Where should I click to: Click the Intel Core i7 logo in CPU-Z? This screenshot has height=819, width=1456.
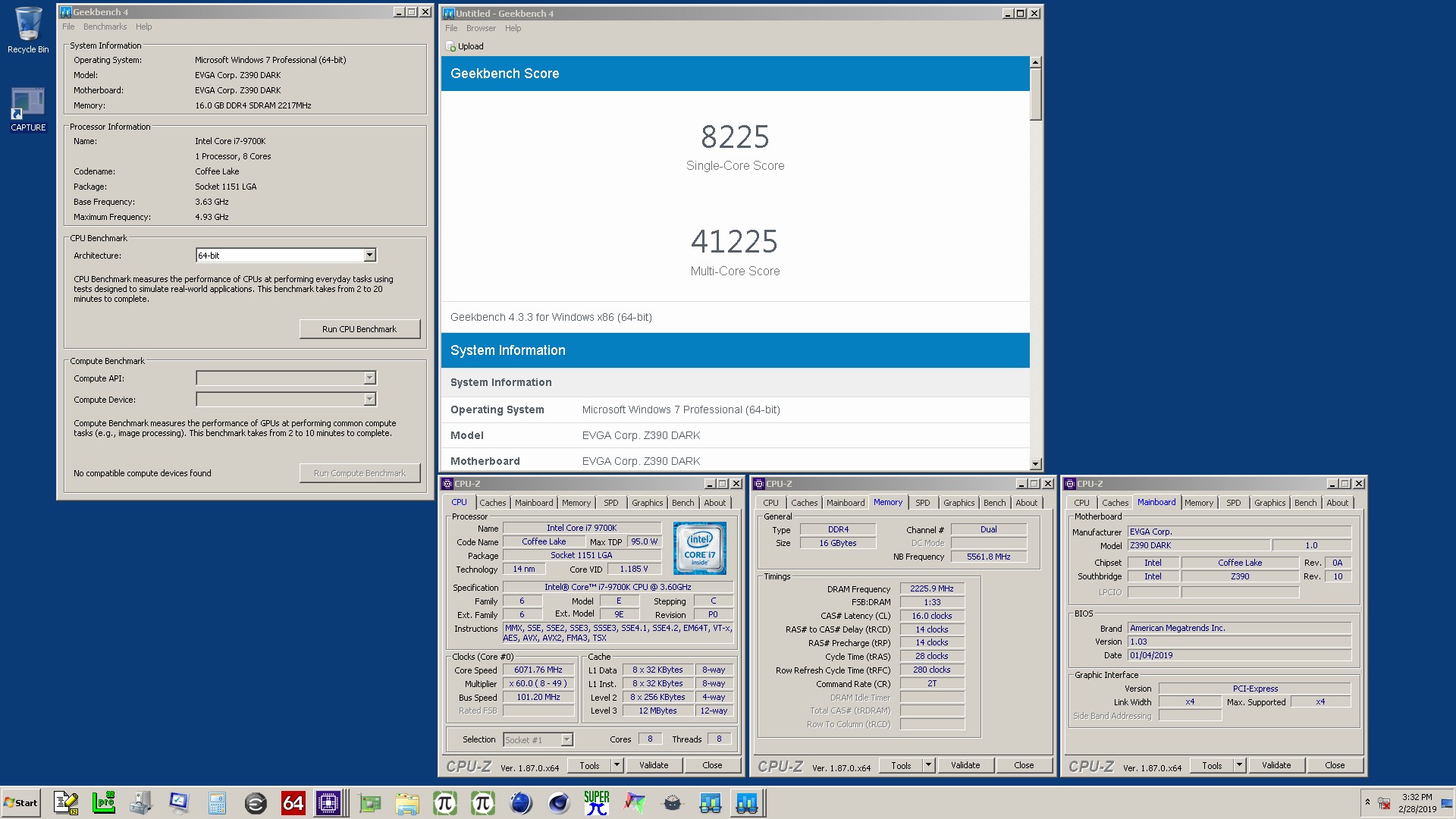[699, 548]
